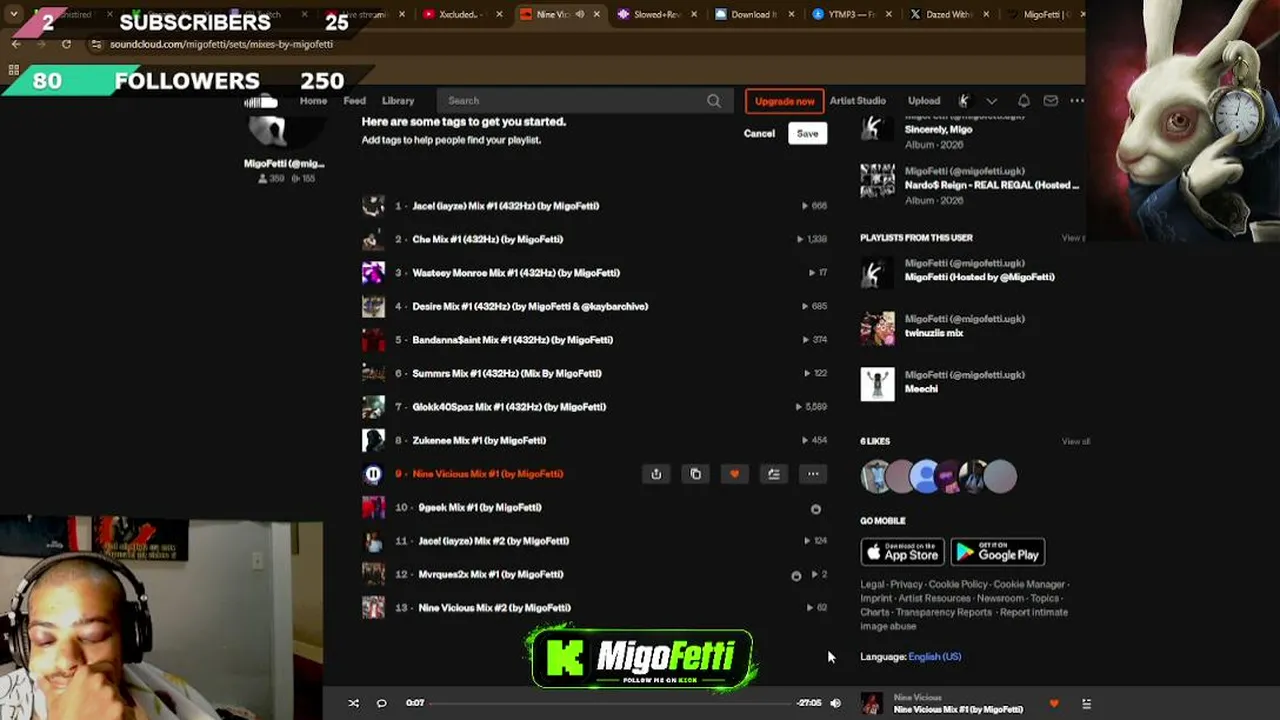The height and width of the screenshot is (720, 1280).
Task: Seek within the playback progress bar
Action: [x=610, y=703]
